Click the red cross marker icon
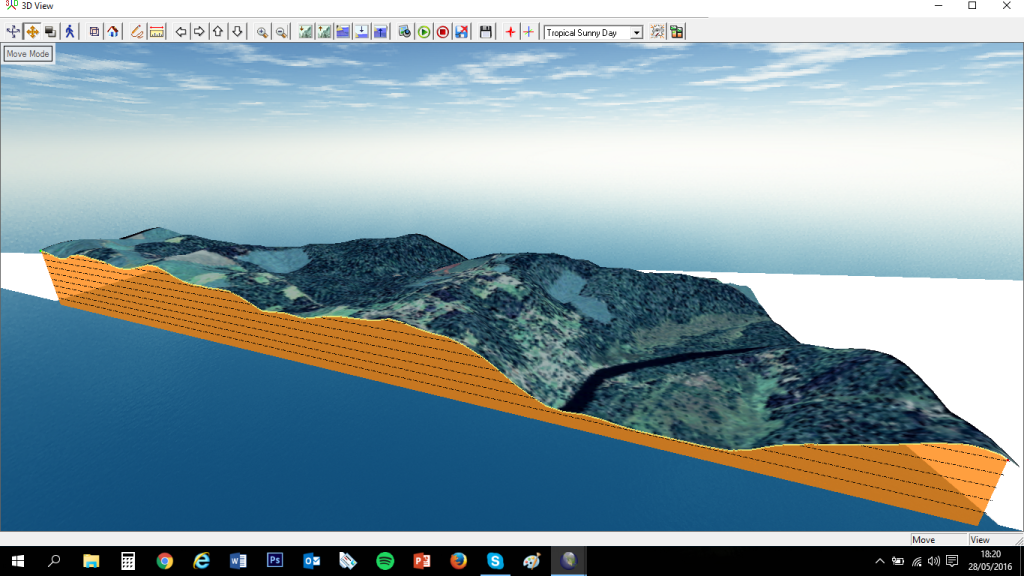The image size is (1024, 576). click(510, 32)
